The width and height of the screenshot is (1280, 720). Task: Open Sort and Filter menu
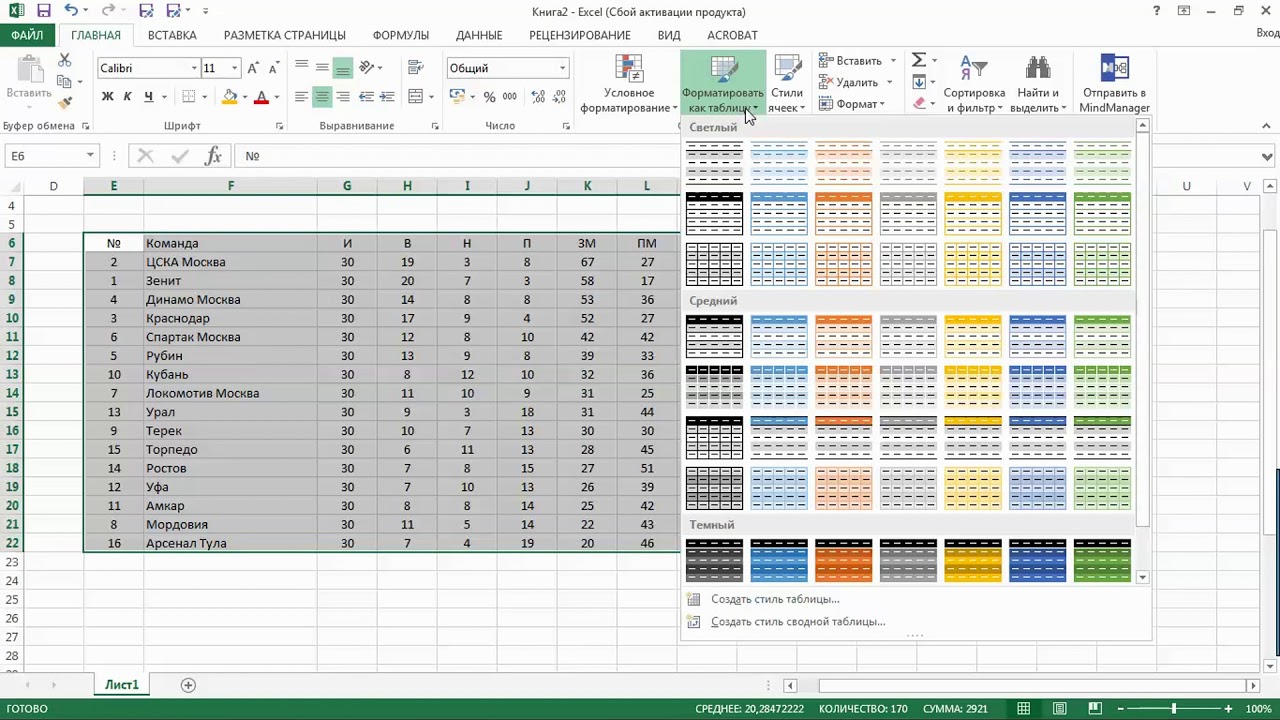pos(974,85)
